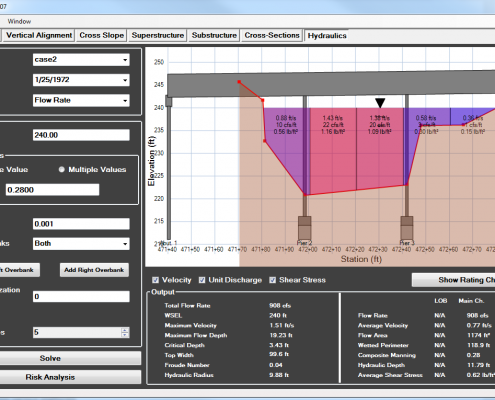Disable the Shear Stress checkbox
Image resolution: width=495 pixels, height=400 pixels.
click(273, 280)
